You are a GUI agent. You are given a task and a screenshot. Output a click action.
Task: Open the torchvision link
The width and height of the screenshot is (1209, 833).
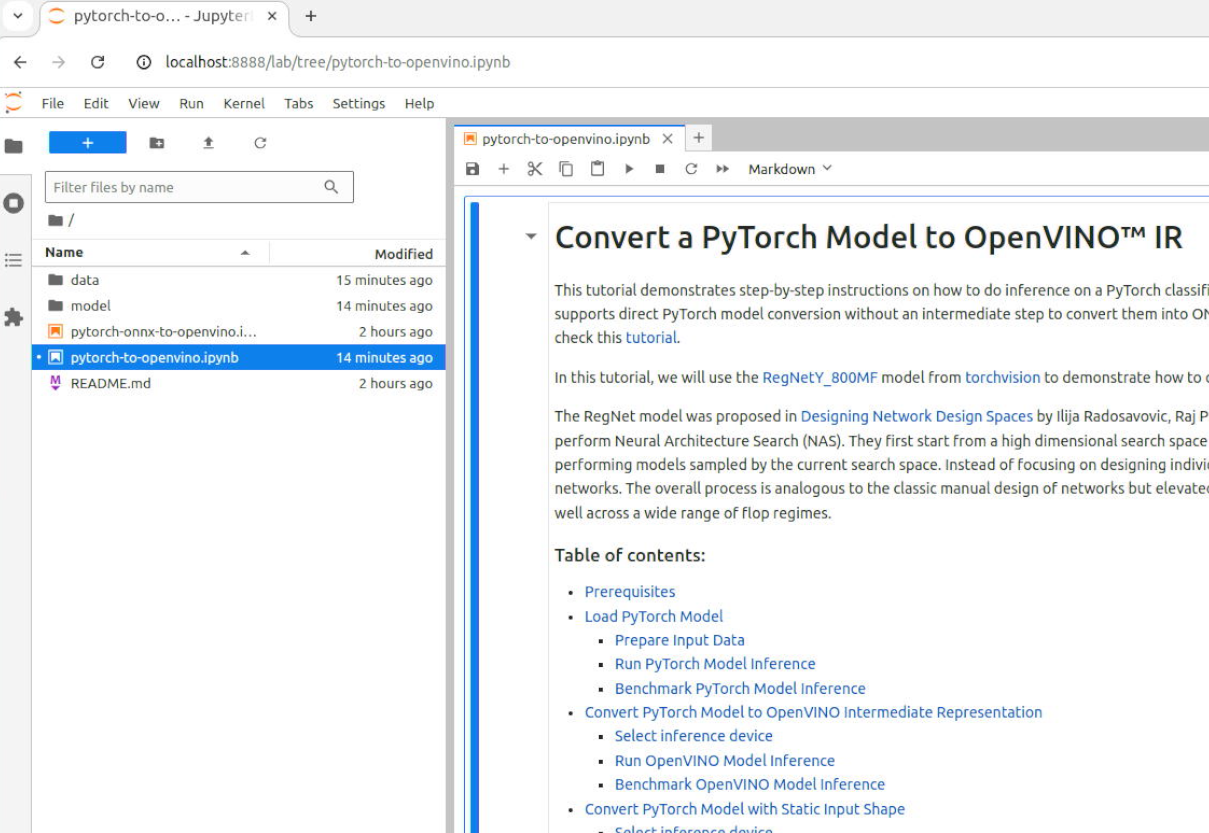1003,378
